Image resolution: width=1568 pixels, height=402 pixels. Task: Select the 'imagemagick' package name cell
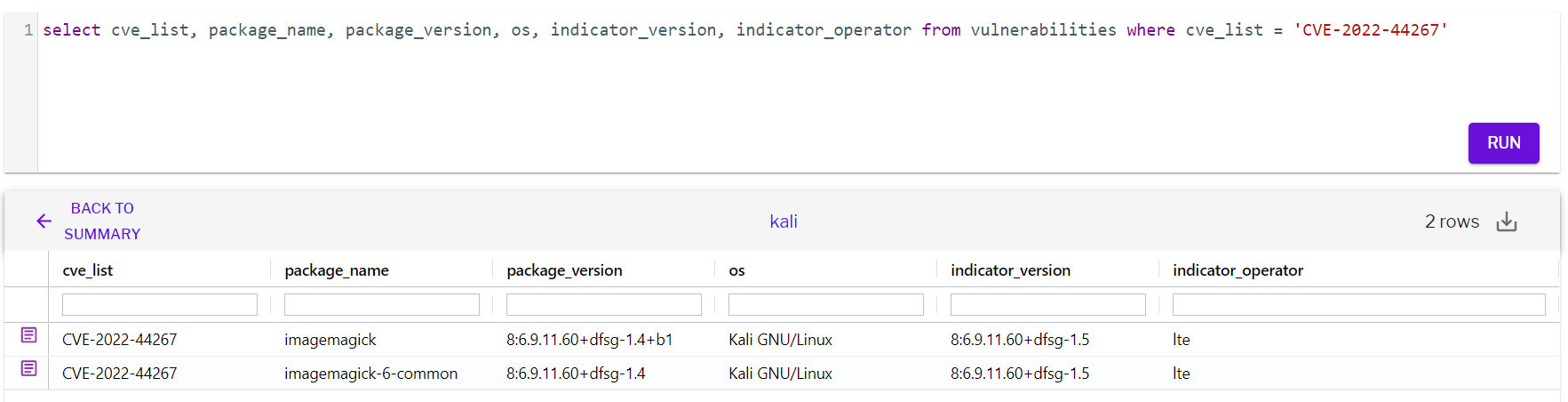(330, 340)
